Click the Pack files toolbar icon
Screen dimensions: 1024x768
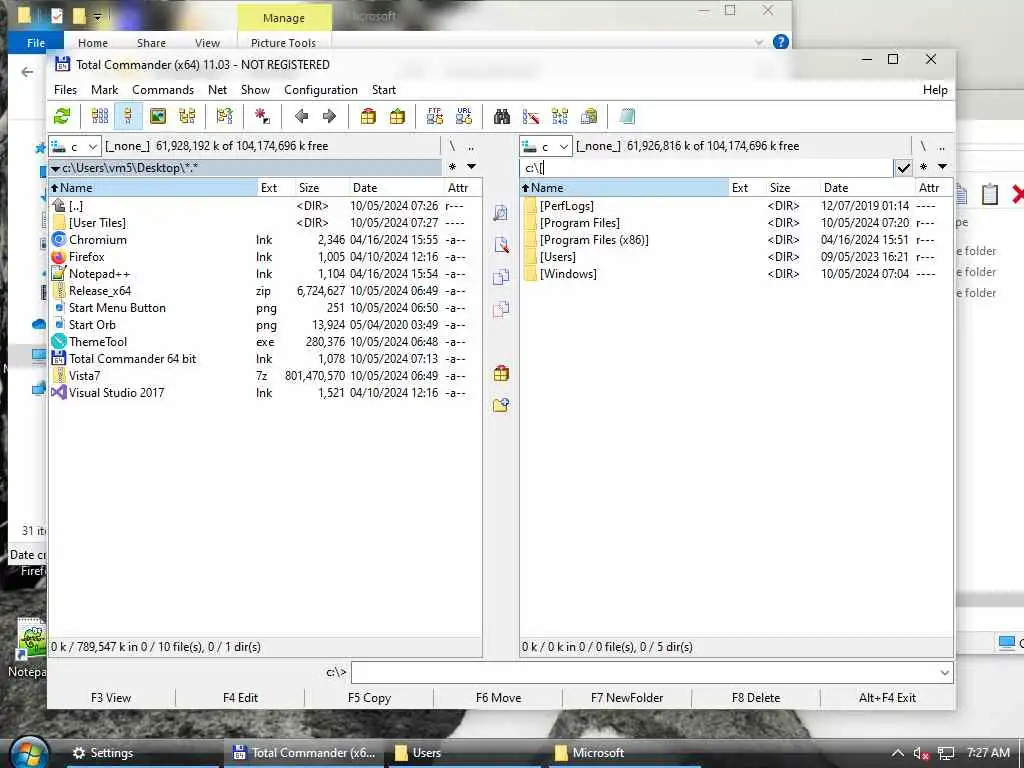[x=368, y=117]
